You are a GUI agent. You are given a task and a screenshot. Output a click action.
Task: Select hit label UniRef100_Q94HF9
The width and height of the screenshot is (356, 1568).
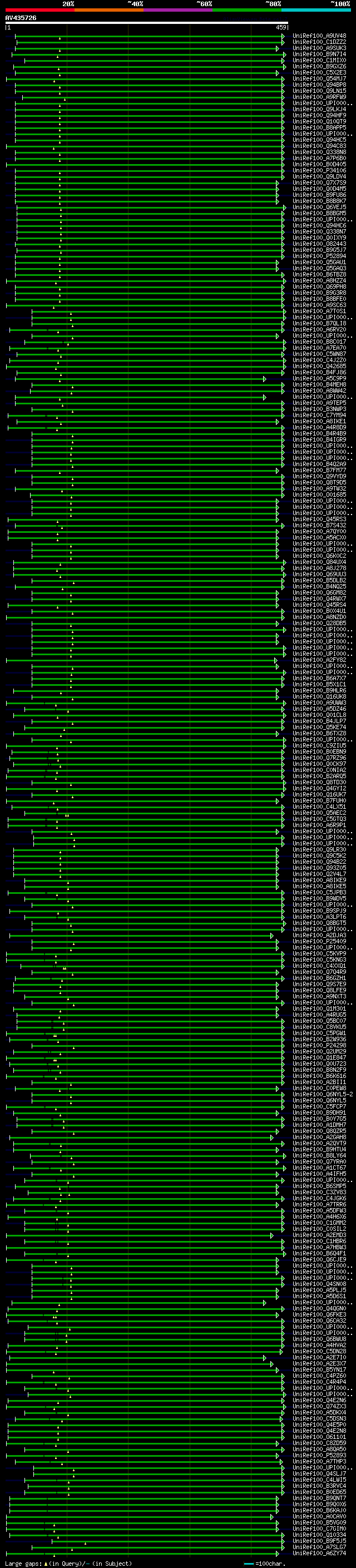(319, 116)
